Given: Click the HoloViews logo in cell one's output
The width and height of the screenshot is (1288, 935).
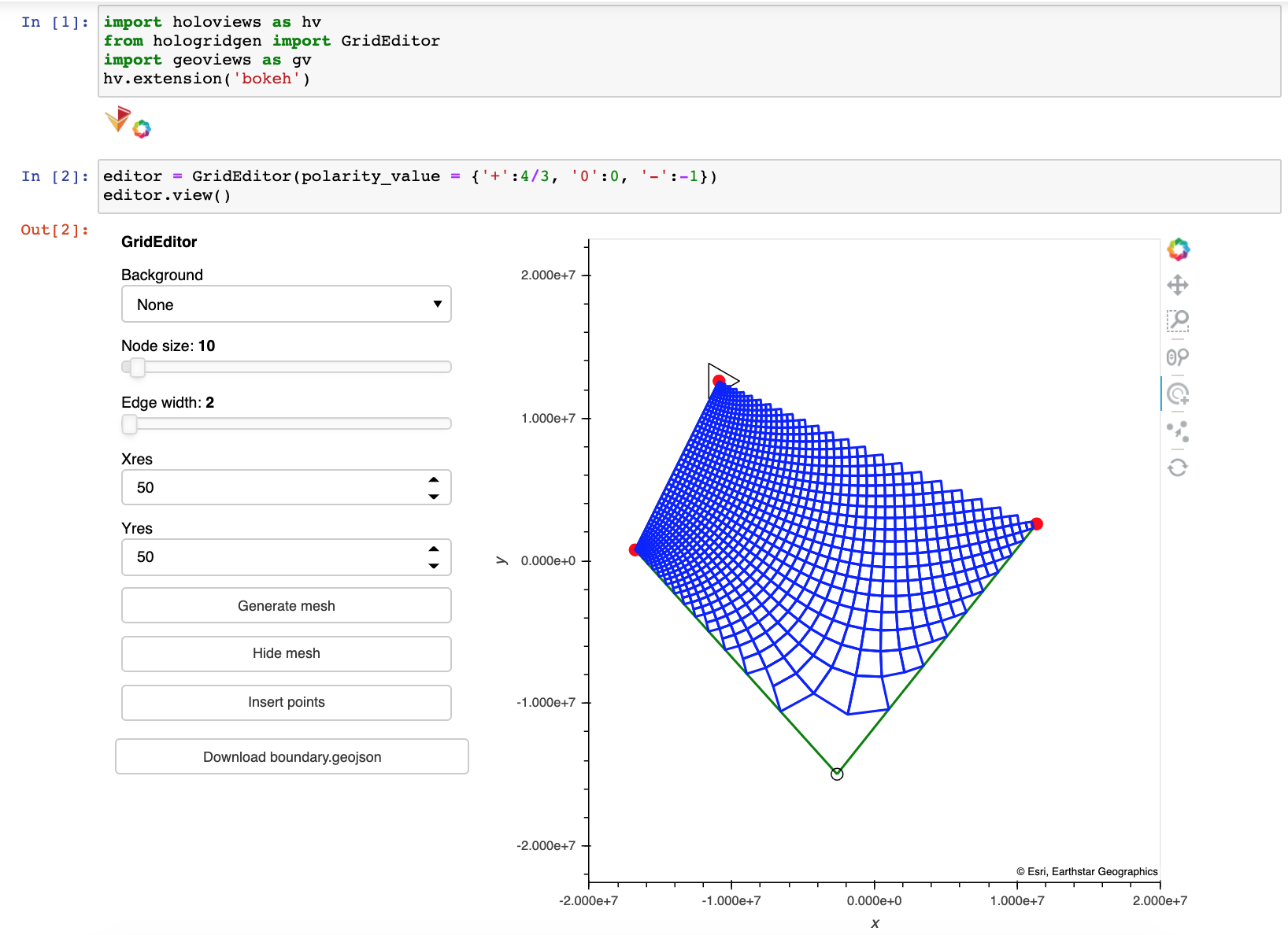Looking at the screenshot, I should point(119,120).
